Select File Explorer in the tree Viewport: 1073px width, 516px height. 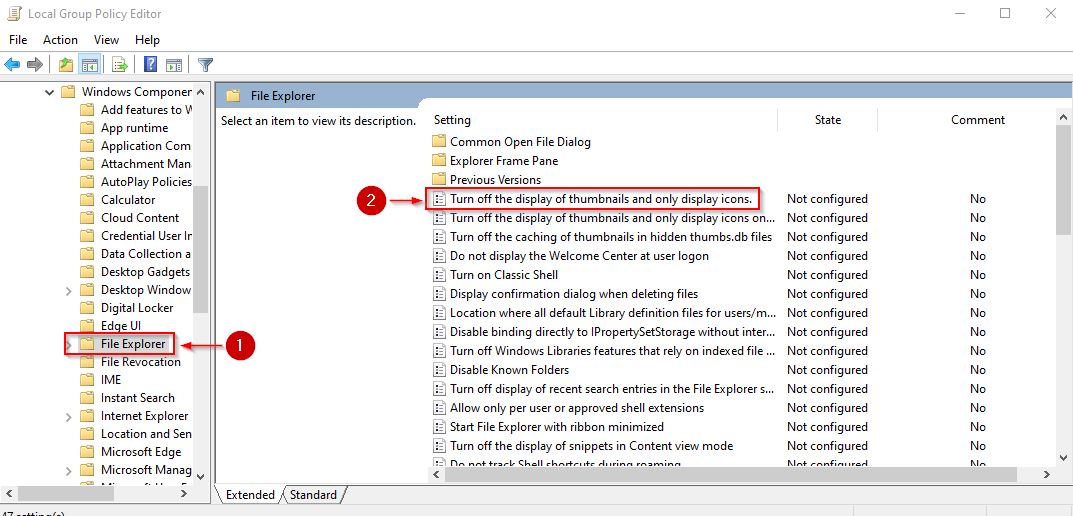click(x=133, y=344)
